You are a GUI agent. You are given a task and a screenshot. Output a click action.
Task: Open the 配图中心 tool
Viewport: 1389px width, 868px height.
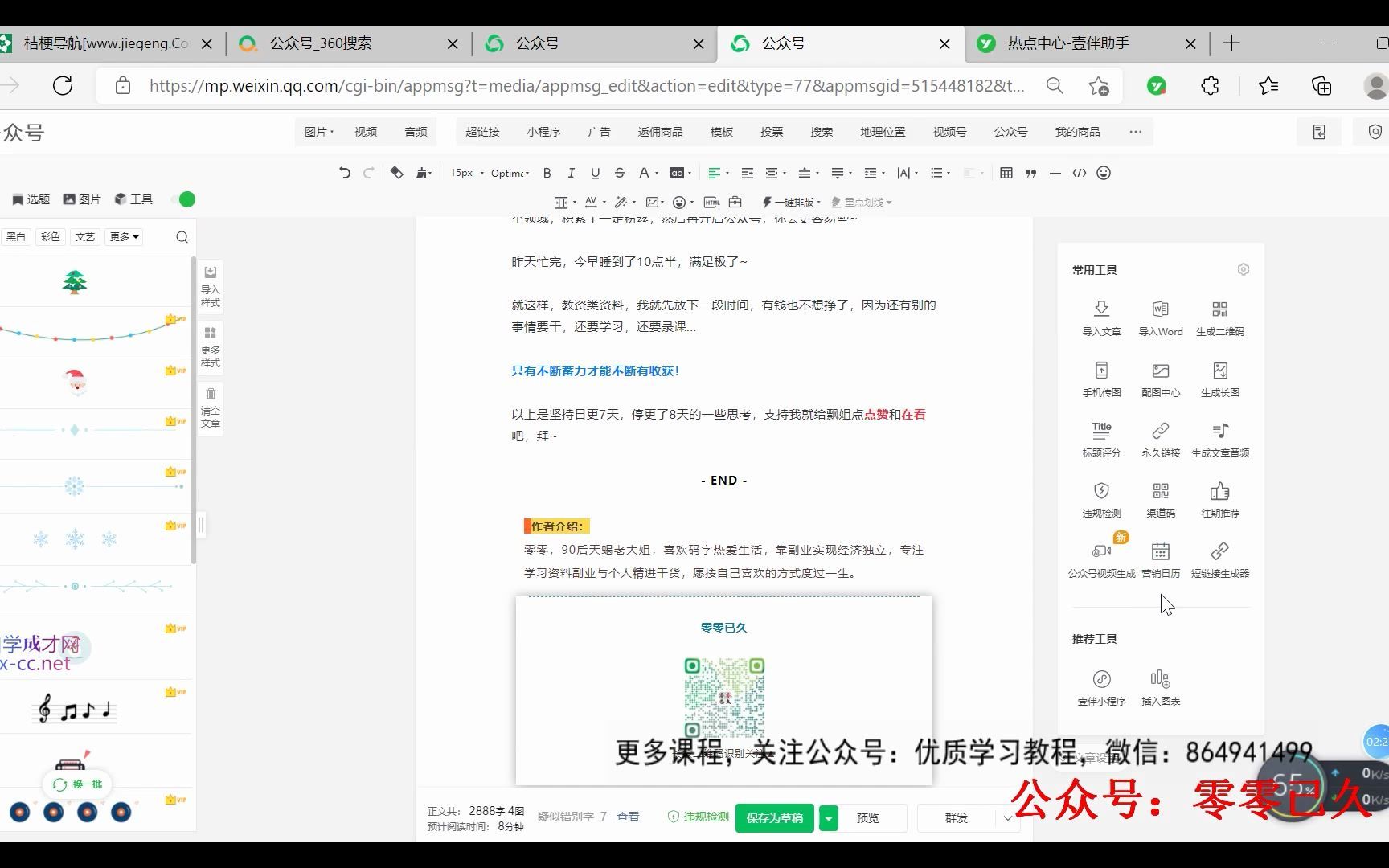1161,379
